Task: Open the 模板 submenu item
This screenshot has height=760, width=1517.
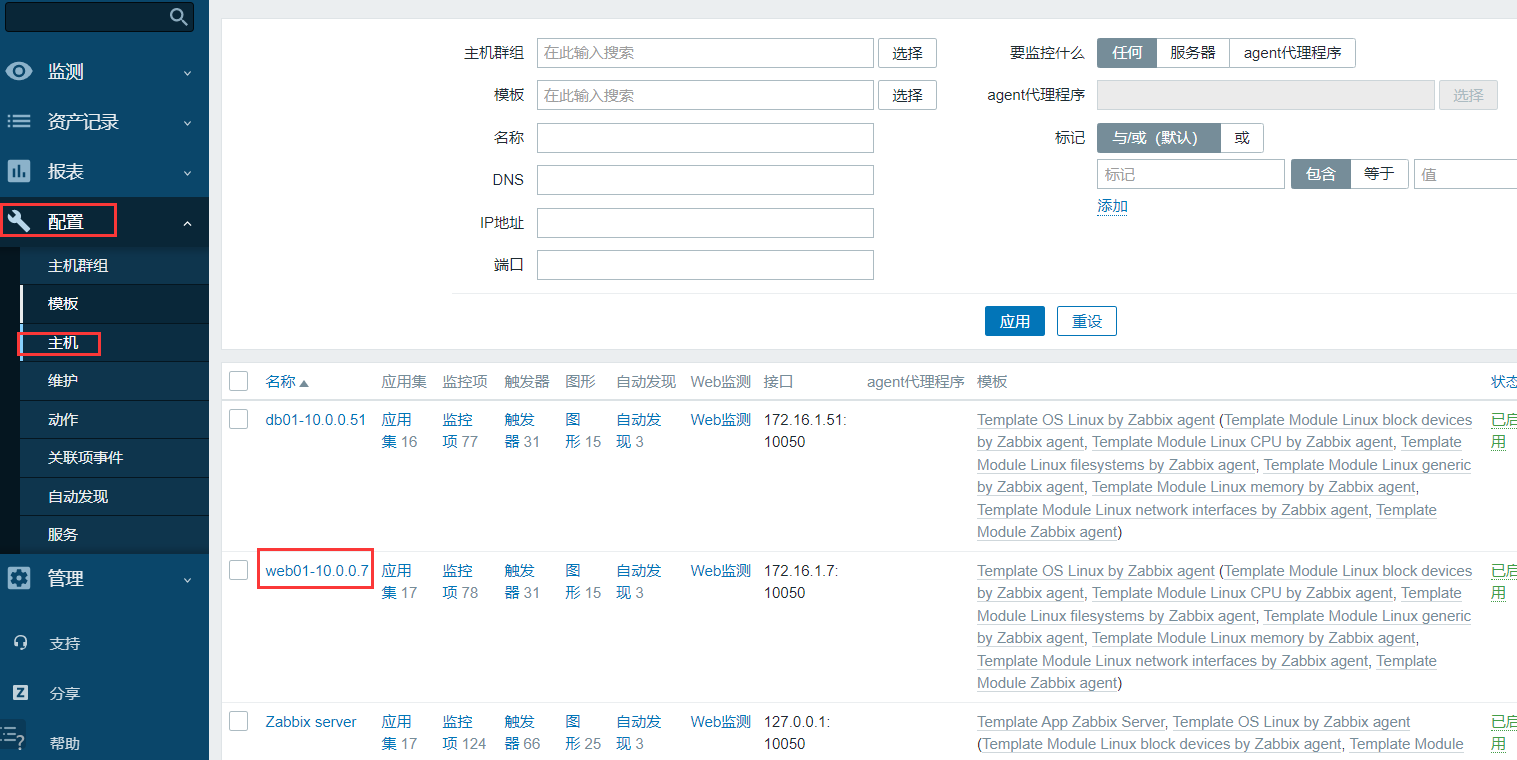Action: [x=63, y=304]
